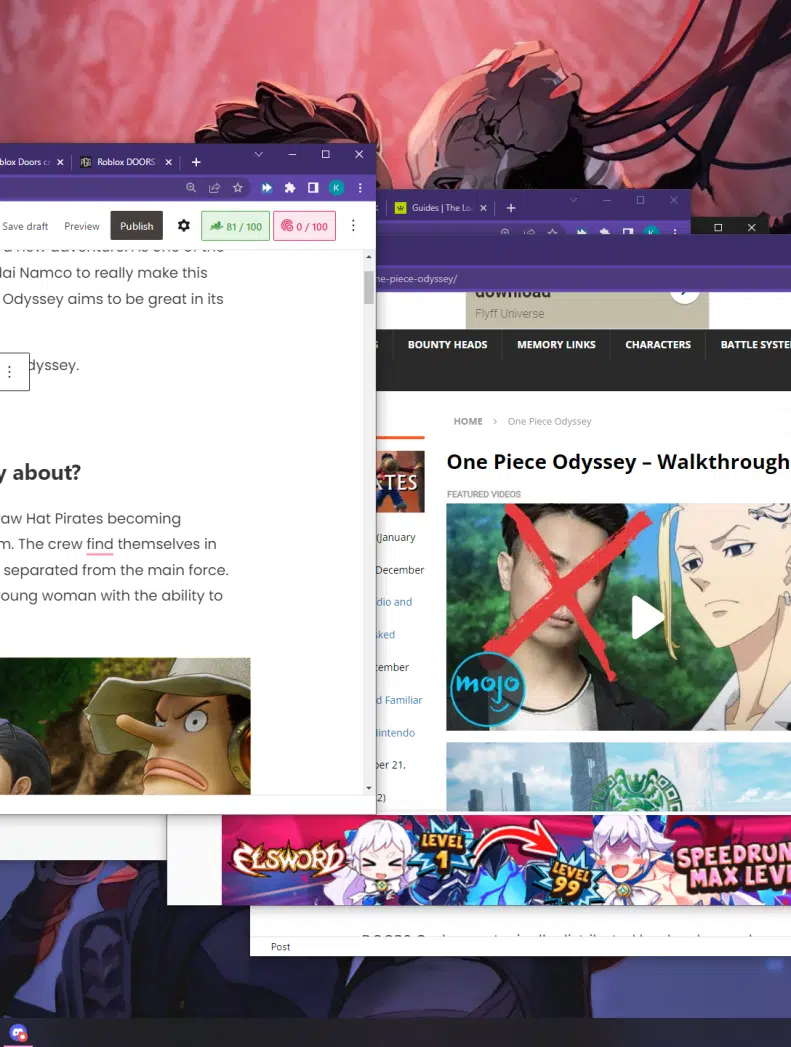The image size is (791, 1047).
Task: Open Chrome menu three dots in front window
Action: [360, 188]
